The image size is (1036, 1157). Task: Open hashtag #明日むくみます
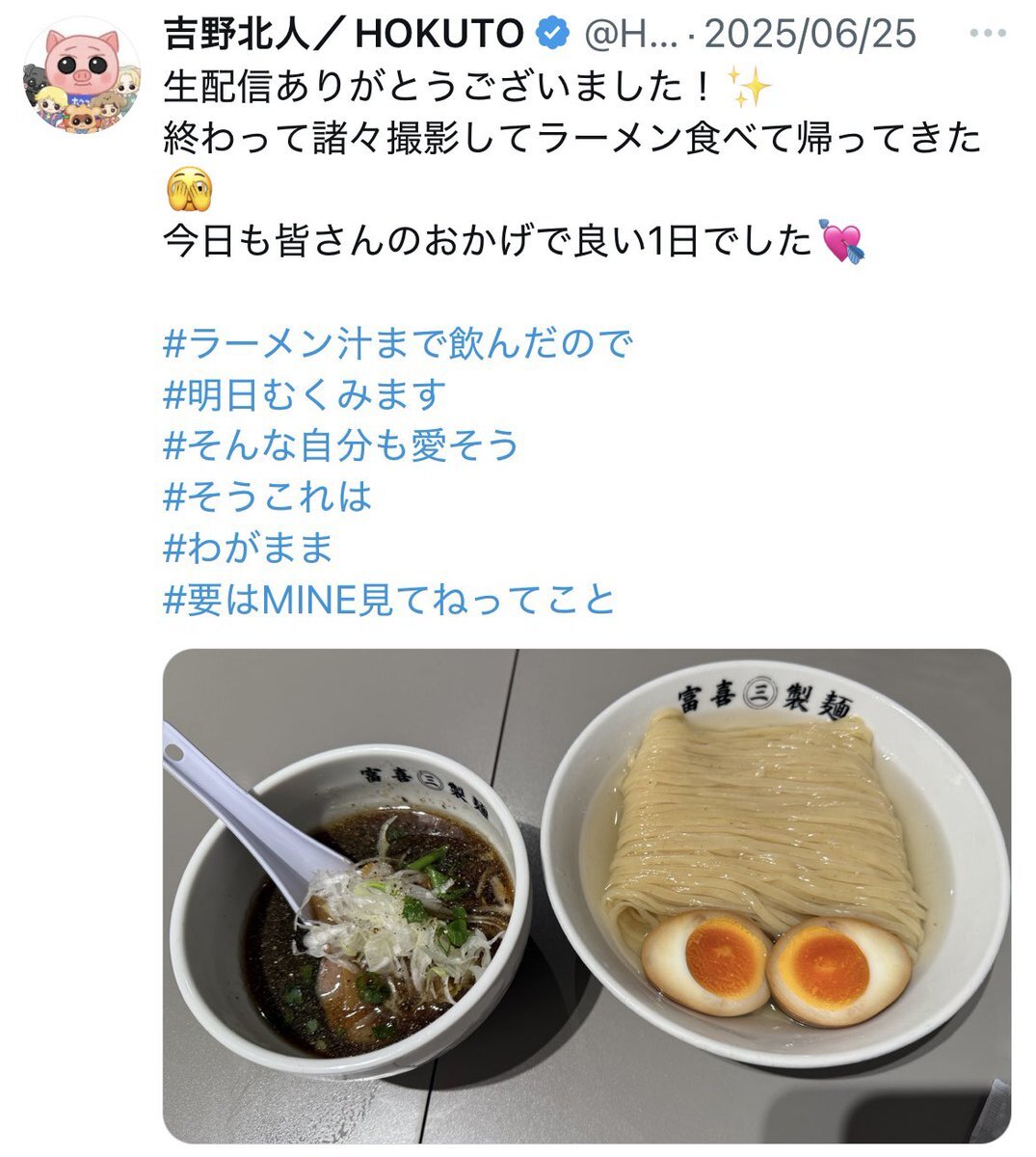click(x=305, y=394)
